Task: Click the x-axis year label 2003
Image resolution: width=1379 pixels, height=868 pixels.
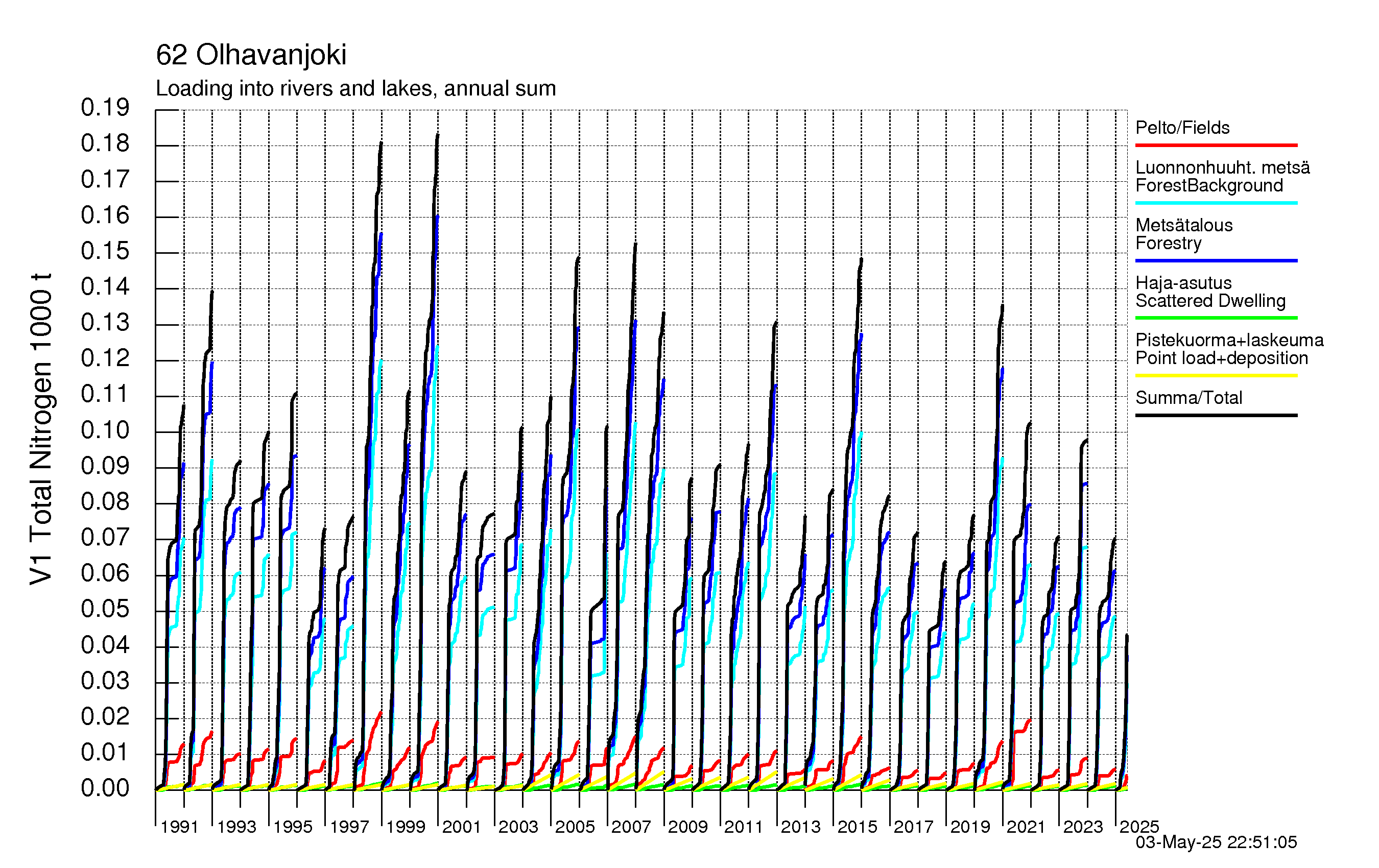Action: click(x=518, y=827)
